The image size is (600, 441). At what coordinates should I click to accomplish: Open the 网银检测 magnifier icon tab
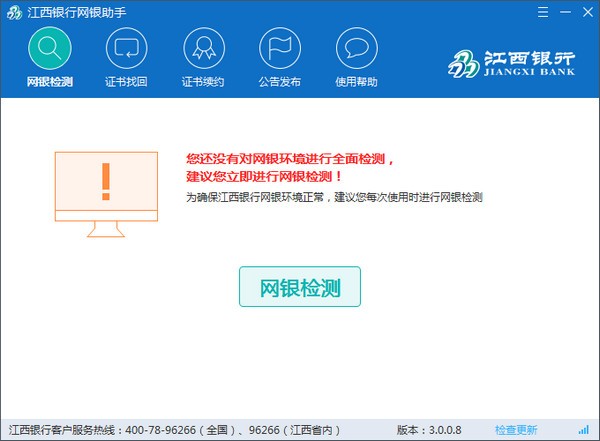(x=50, y=49)
